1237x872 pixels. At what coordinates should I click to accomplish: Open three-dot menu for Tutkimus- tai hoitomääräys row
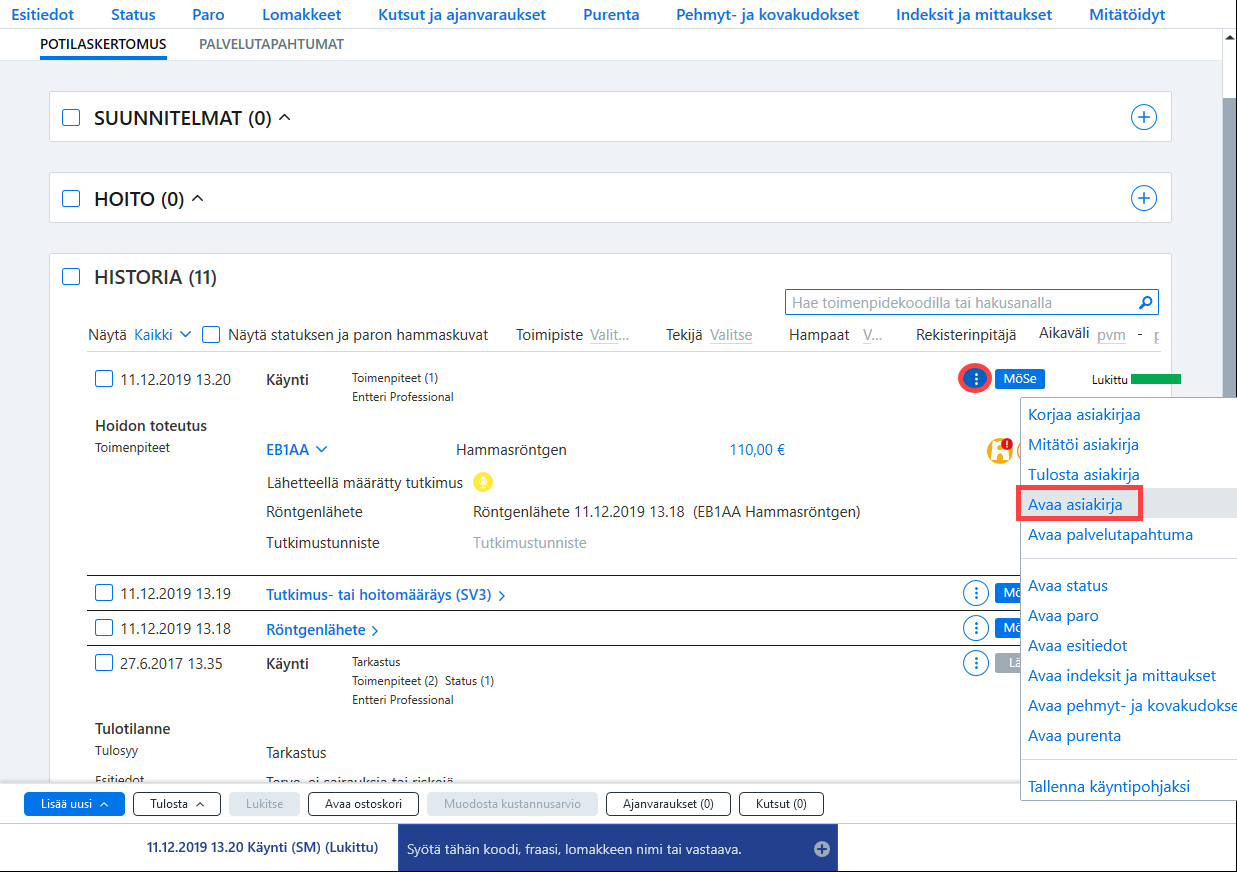[x=975, y=594]
